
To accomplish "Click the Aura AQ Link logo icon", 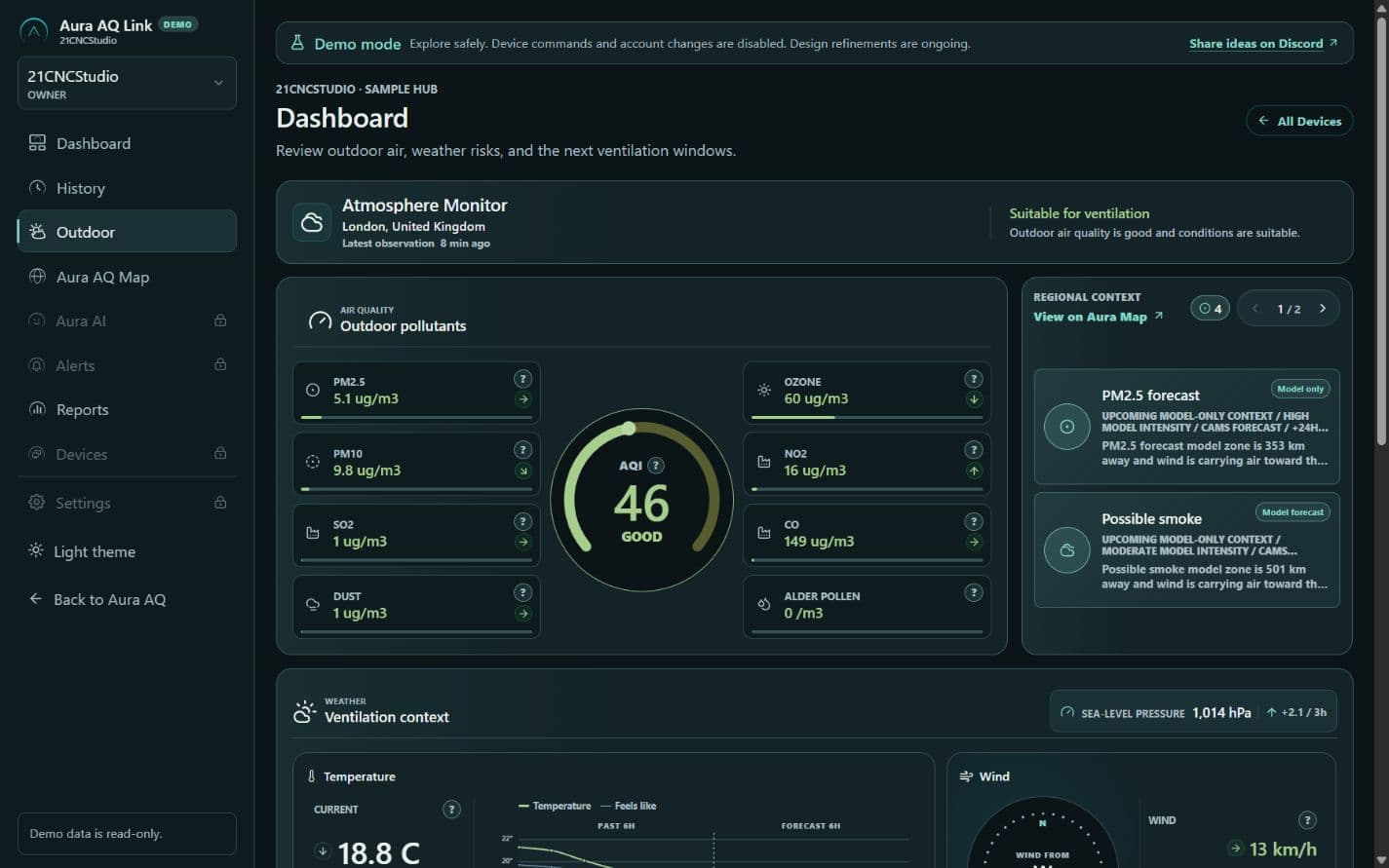I will click(34, 31).
